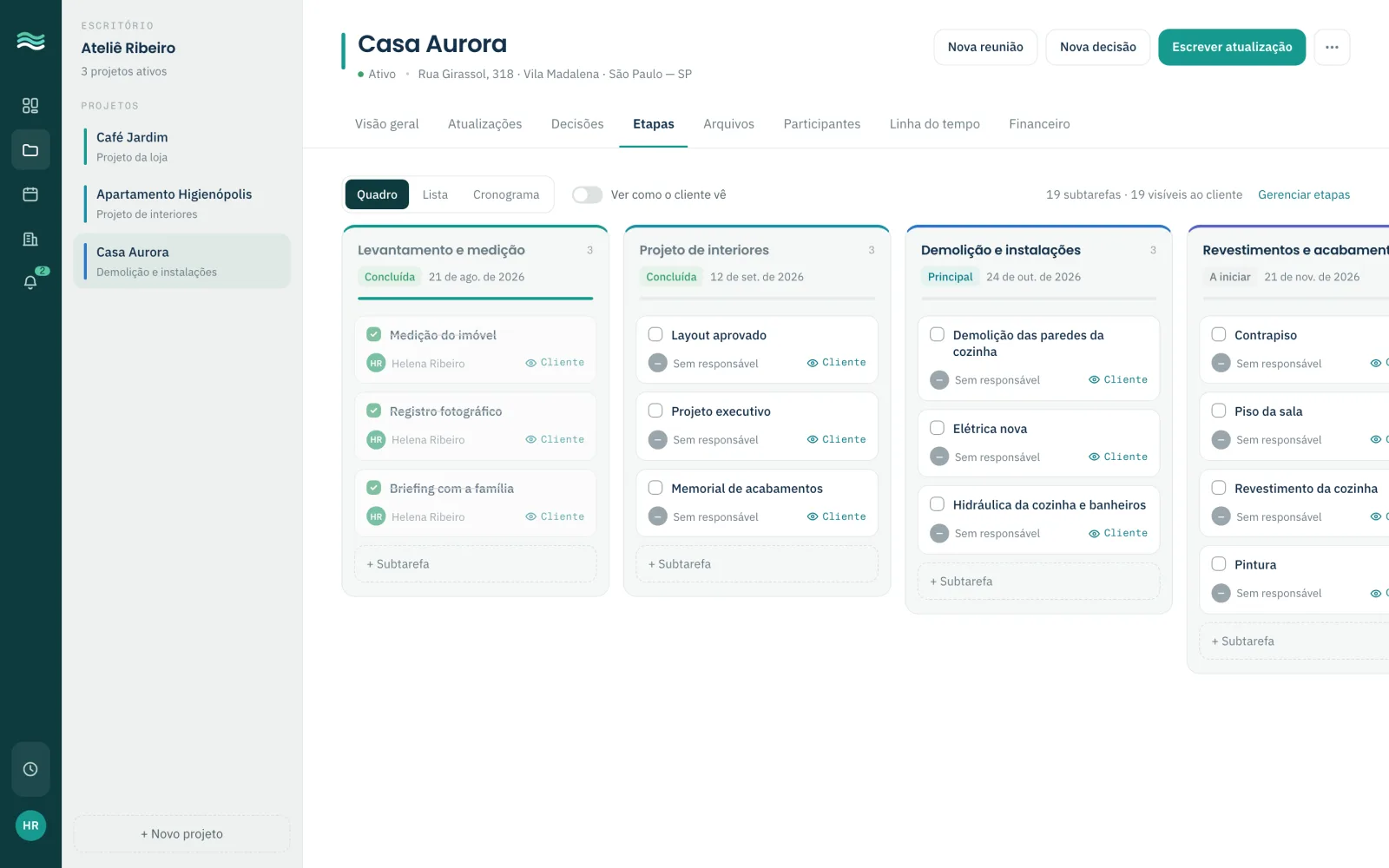Viewport: 1389px width, 868px height.
Task: Click unassigned avatar on Piso da sala card
Action: 1221,440
